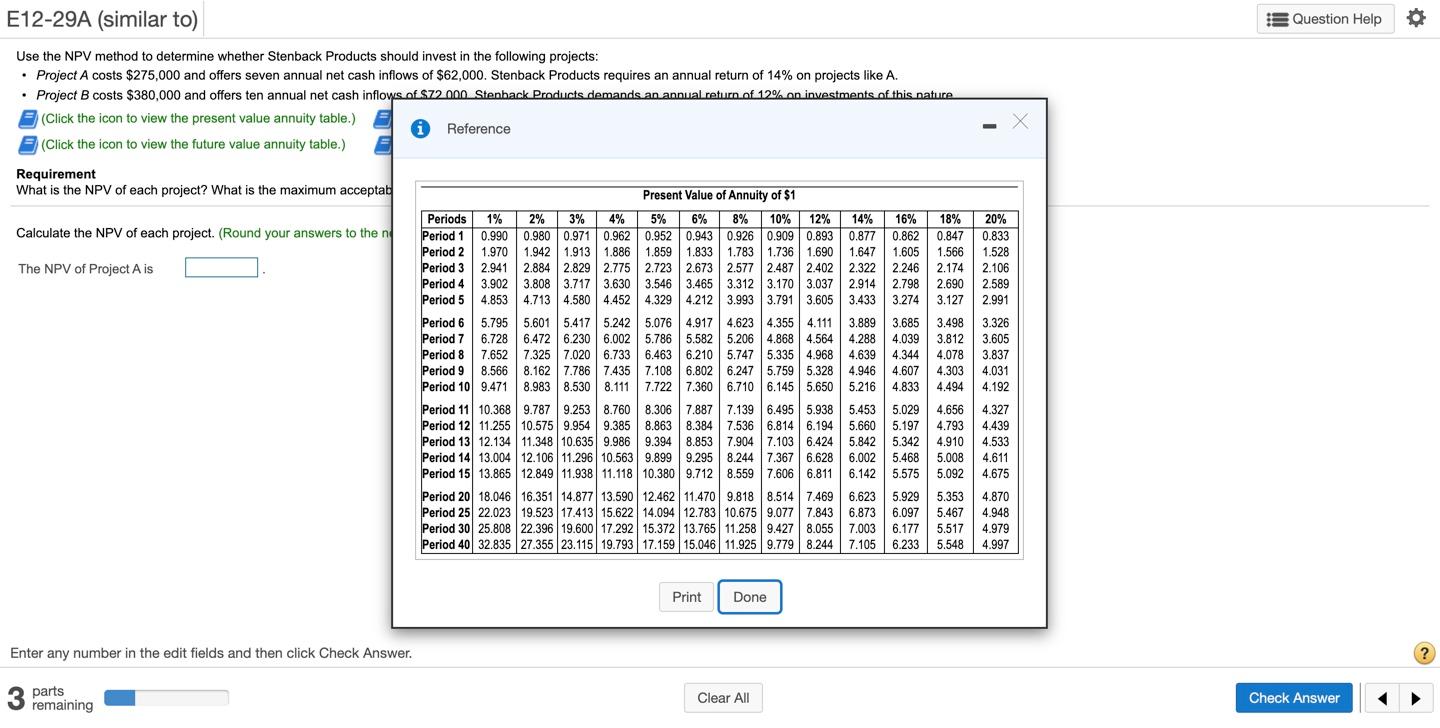Click the 1% column header
This screenshot has width=1440, height=728.
point(494,219)
